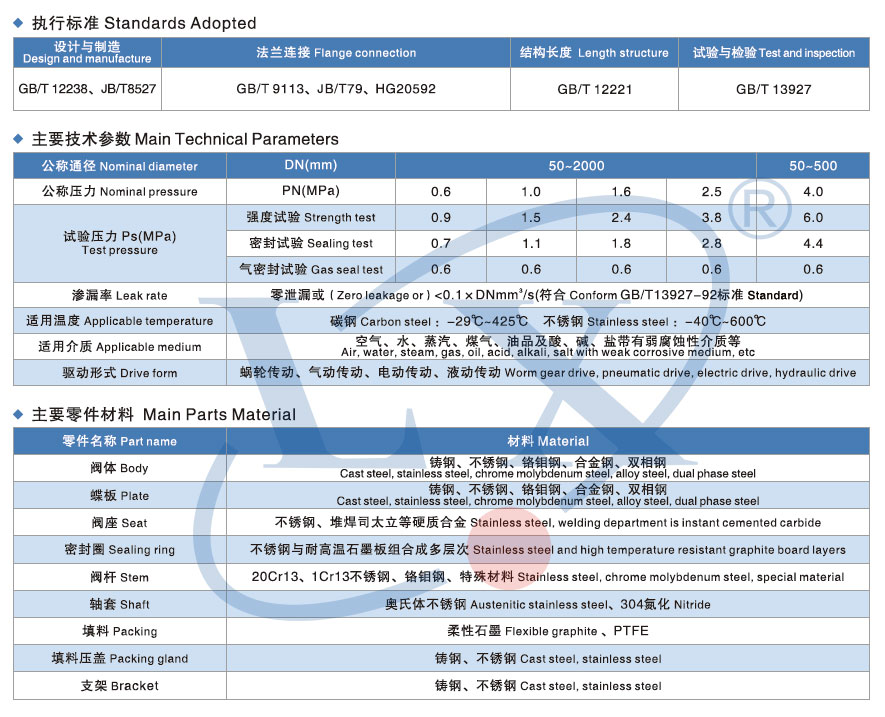Click the "Applicable medium" row label
Screen dimensions: 885x717
(x=120, y=347)
